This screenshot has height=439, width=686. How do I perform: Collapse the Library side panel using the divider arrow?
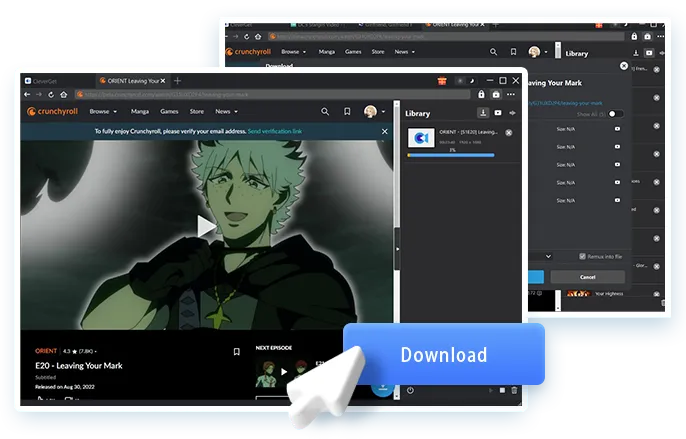point(397,249)
